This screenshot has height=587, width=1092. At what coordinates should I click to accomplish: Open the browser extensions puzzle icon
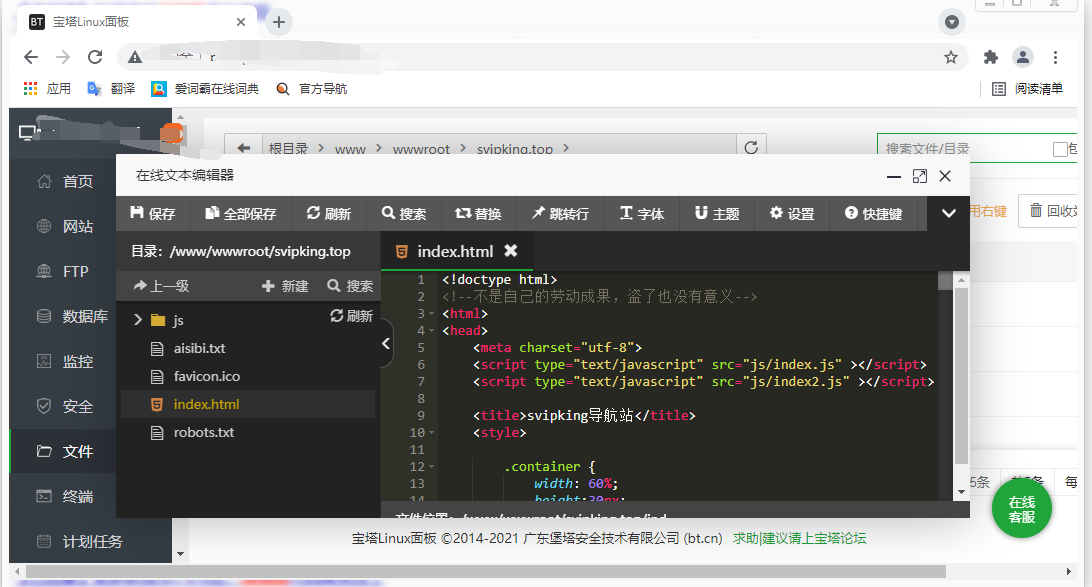pyautogui.click(x=990, y=57)
